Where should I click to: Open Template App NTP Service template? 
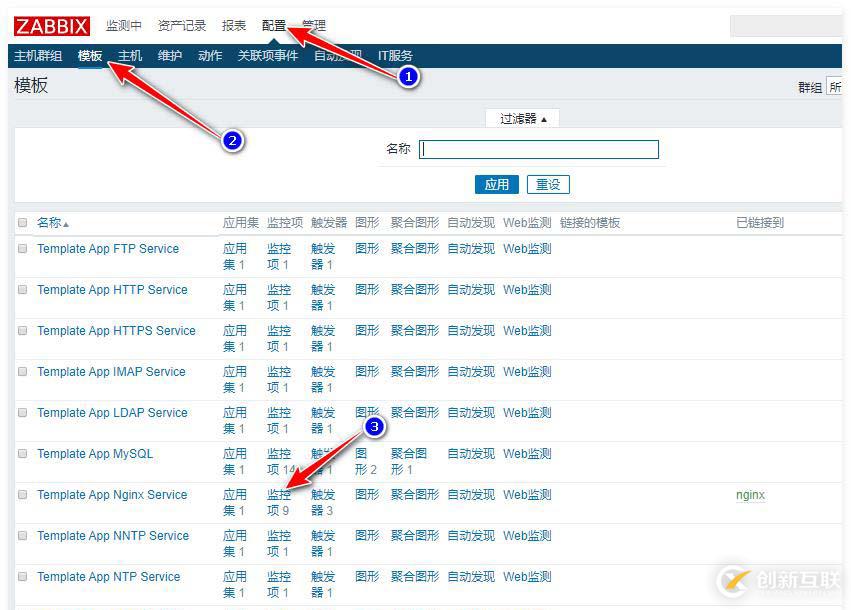click(109, 576)
